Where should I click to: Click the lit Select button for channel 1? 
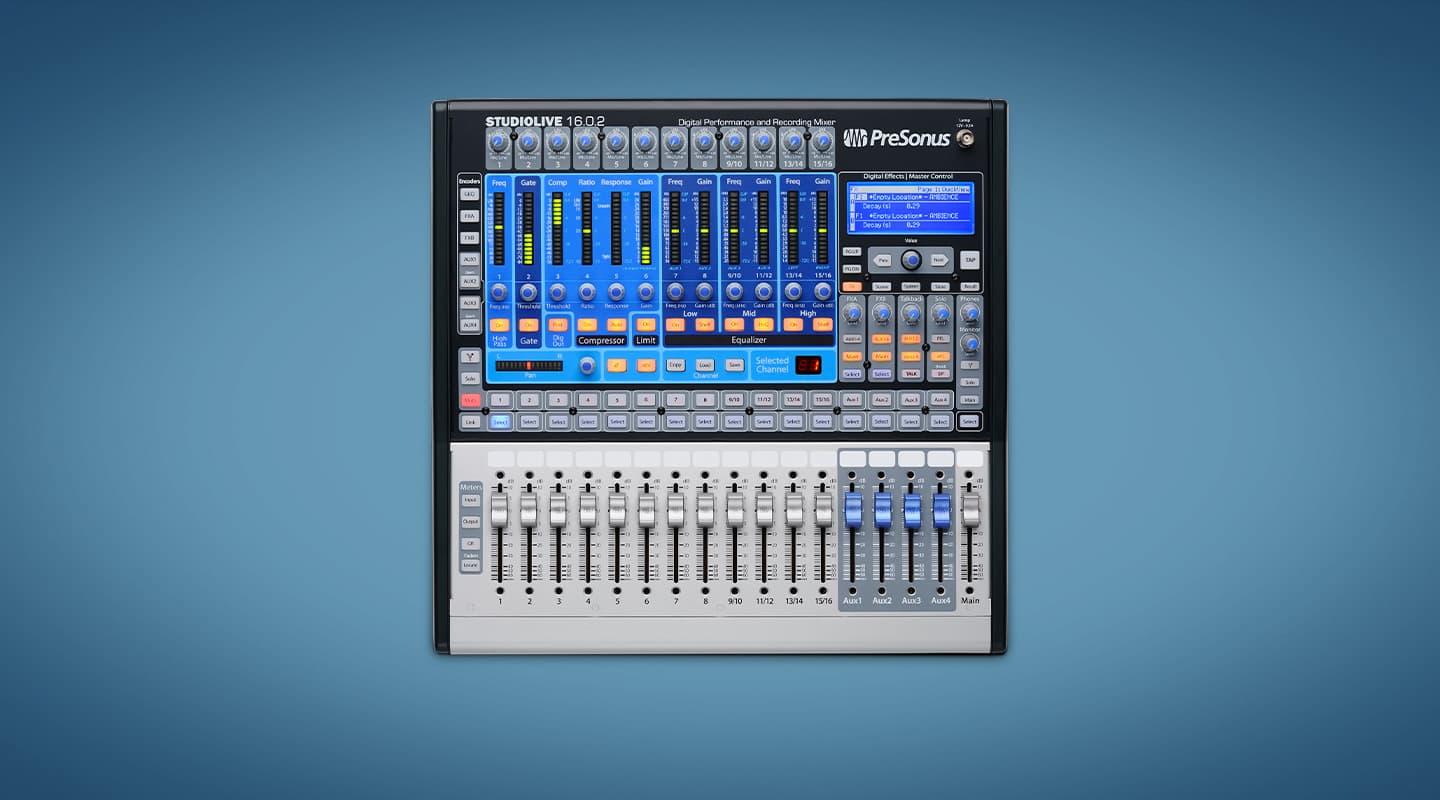tap(500, 422)
